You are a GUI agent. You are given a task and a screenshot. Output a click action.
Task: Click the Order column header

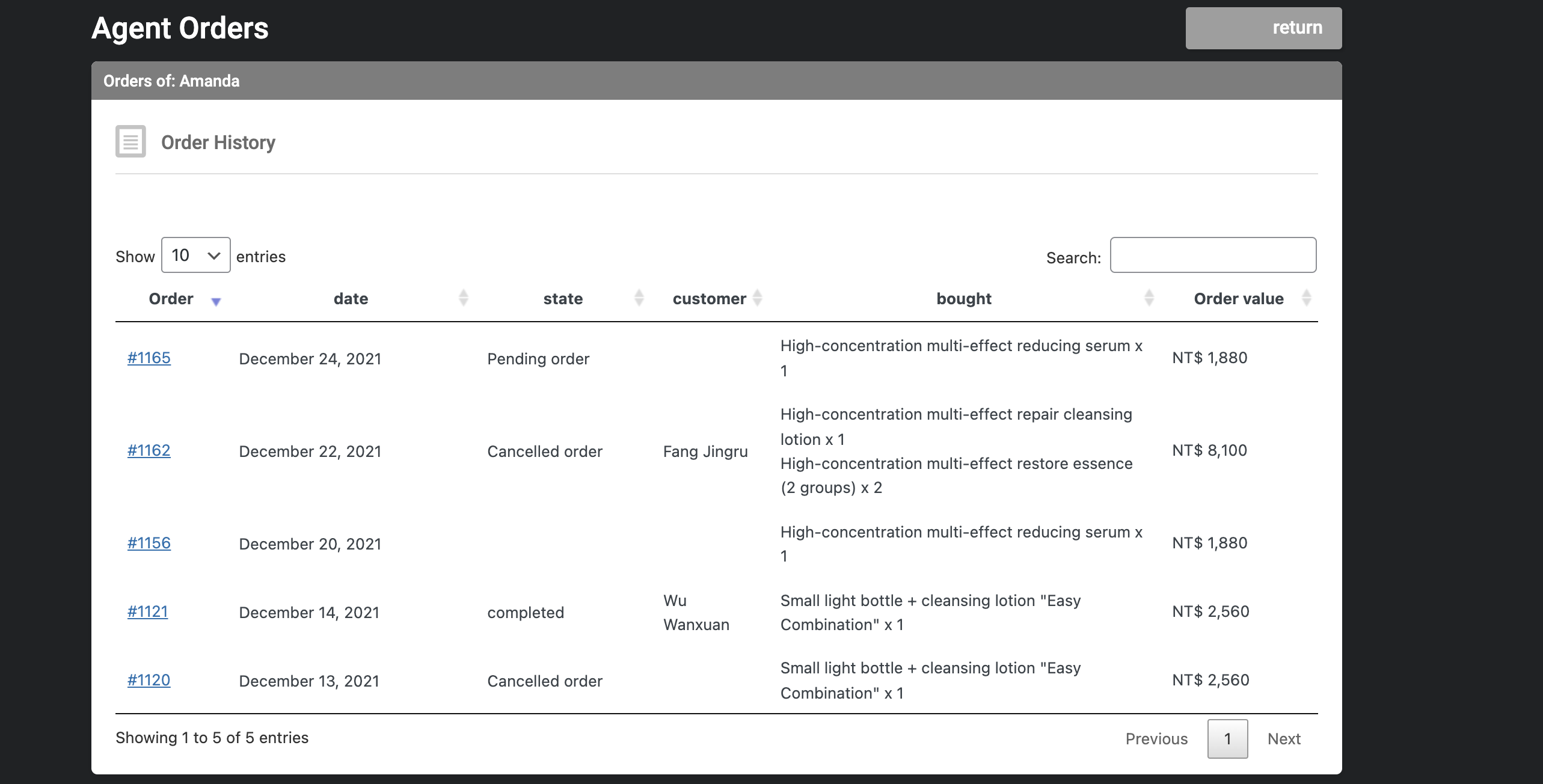171,299
